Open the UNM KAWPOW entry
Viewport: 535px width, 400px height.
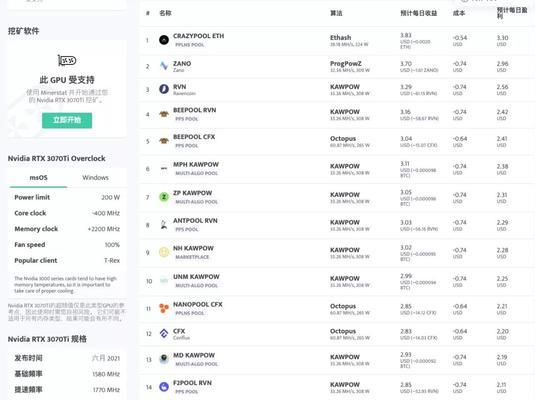click(x=196, y=276)
